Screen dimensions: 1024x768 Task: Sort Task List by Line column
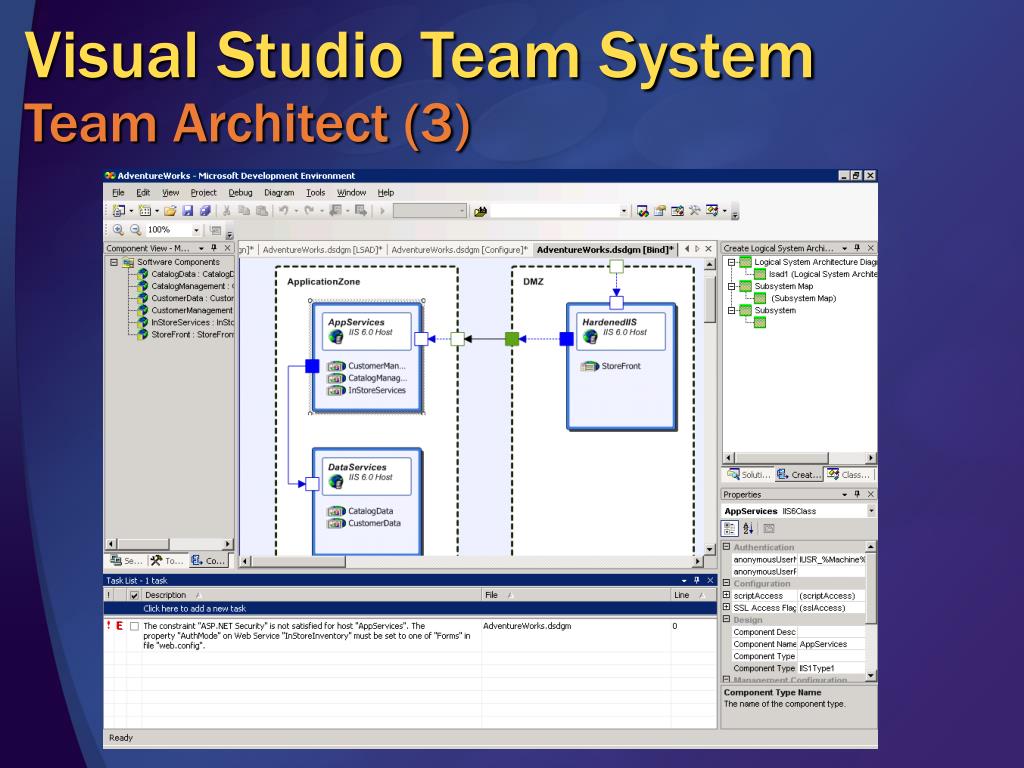coord(694,595)
